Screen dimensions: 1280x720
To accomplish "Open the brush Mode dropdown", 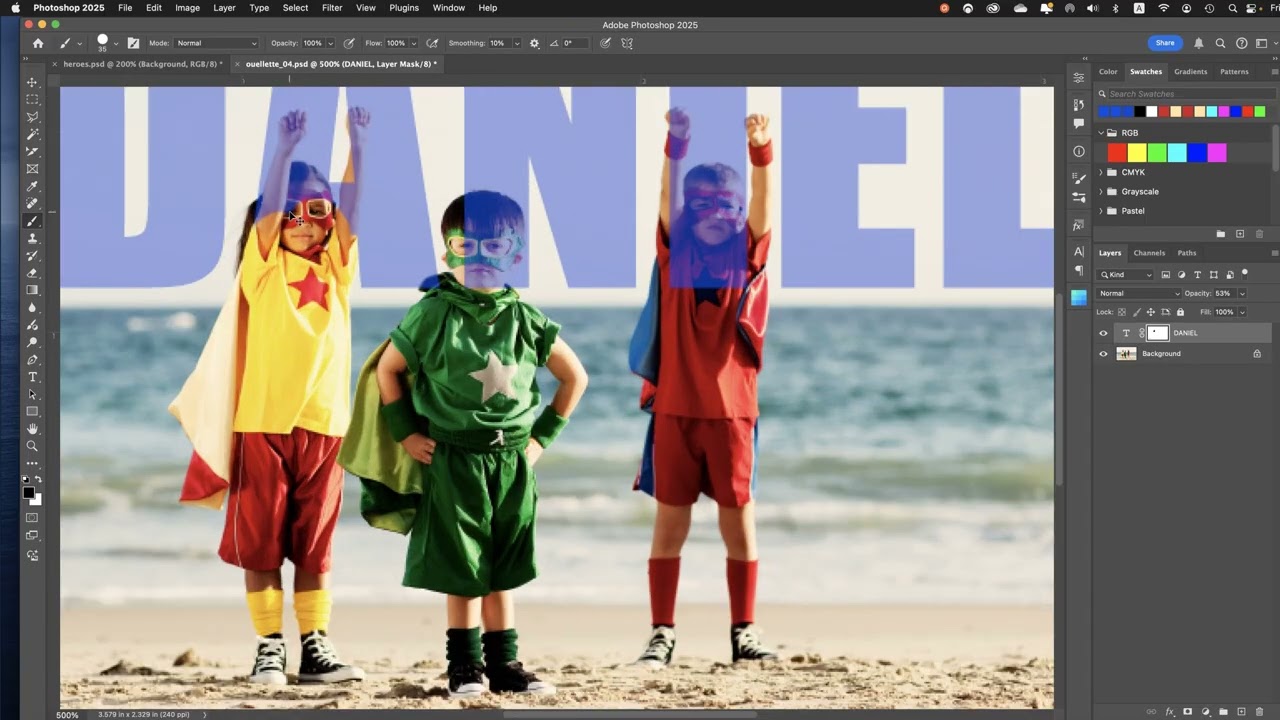I will tap(217, 43).
